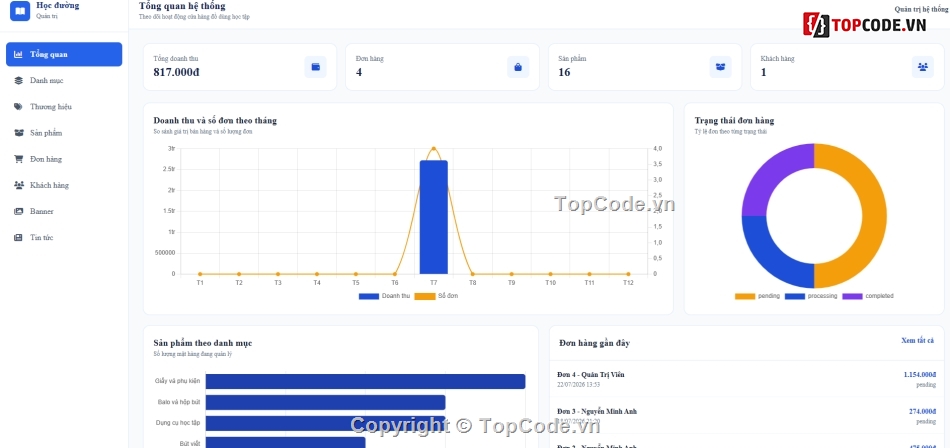Open the Danh mục menu item
This screenshot has width=950, height=448.
pos(64,81)
